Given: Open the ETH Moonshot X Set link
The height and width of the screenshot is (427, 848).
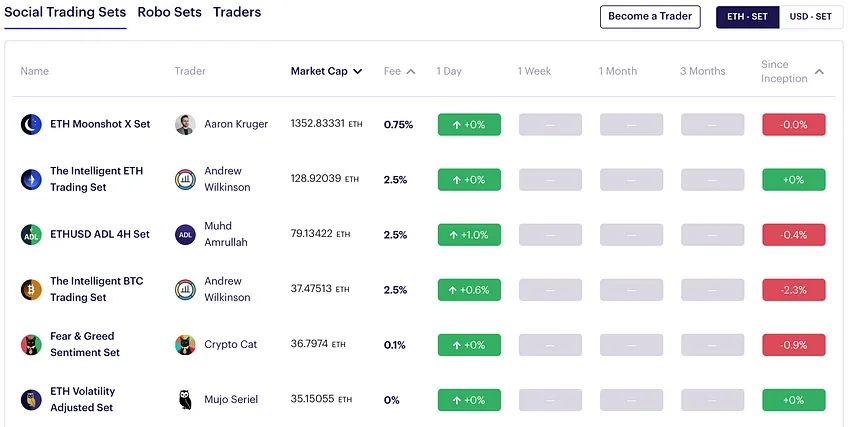Looking at the screenshot, I should pos(100,124).
